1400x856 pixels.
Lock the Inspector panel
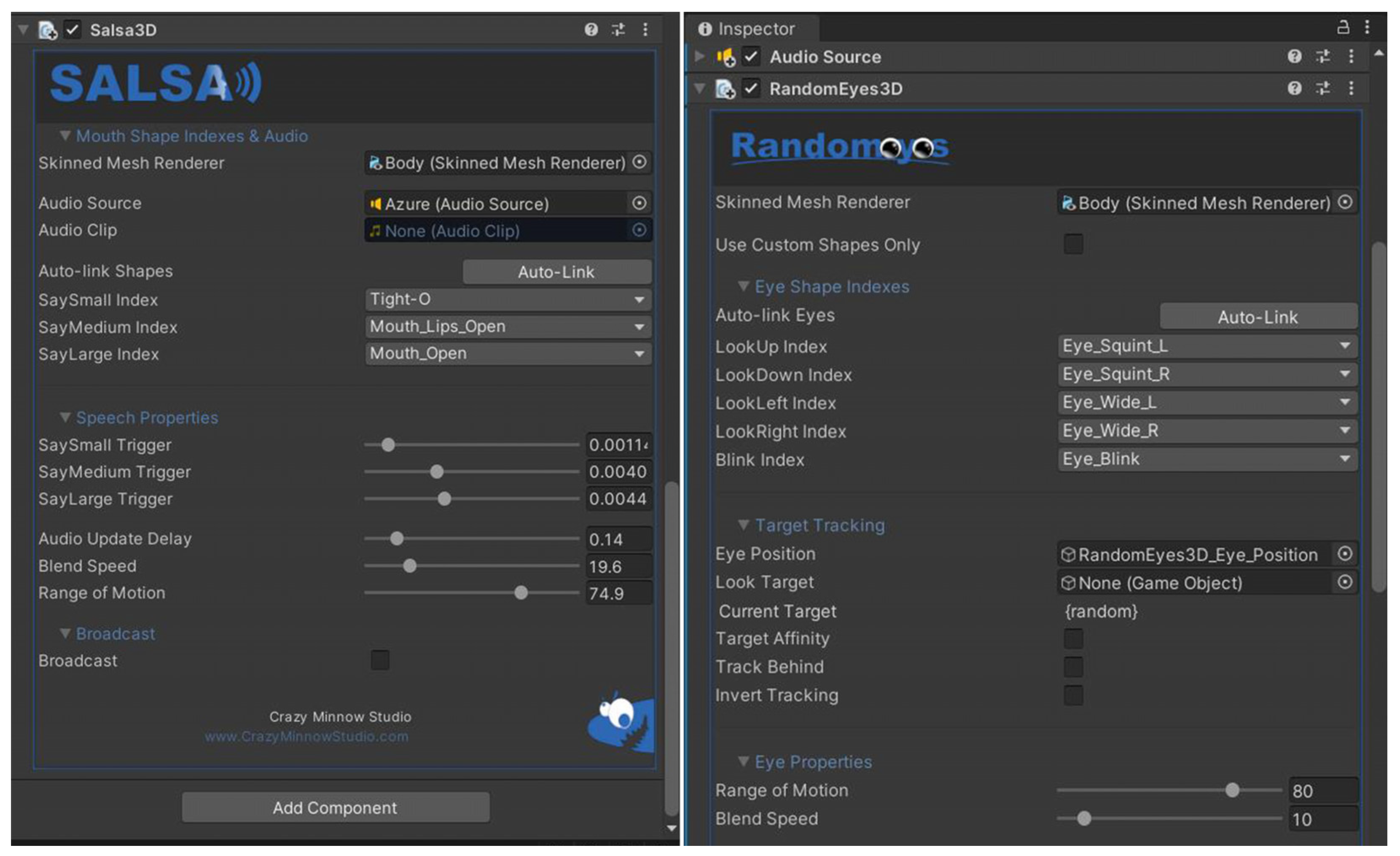(1343, 27)
